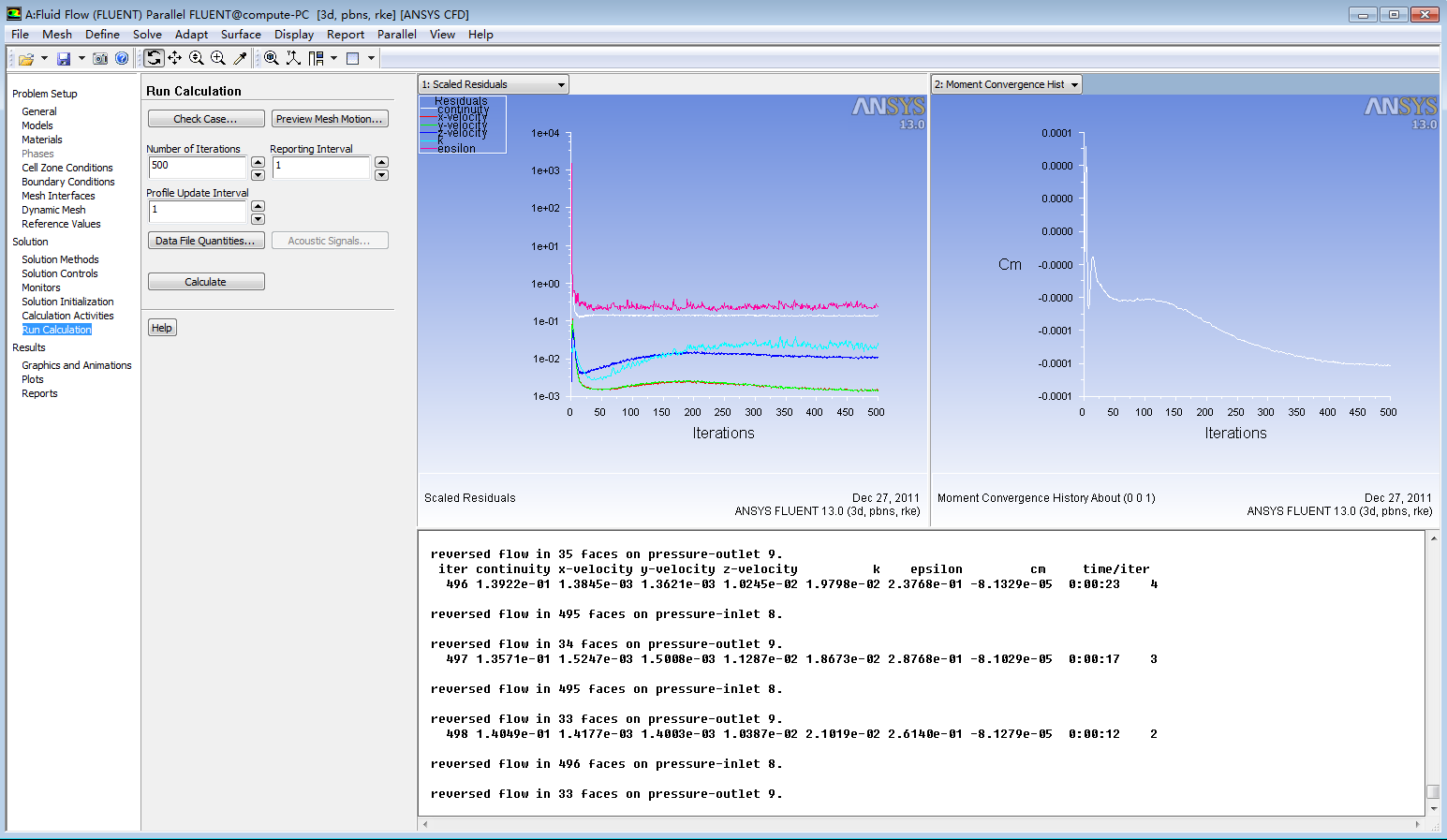
Task: Open the Moment Convergence Hist dropdown
Action: click(1074, 84)
